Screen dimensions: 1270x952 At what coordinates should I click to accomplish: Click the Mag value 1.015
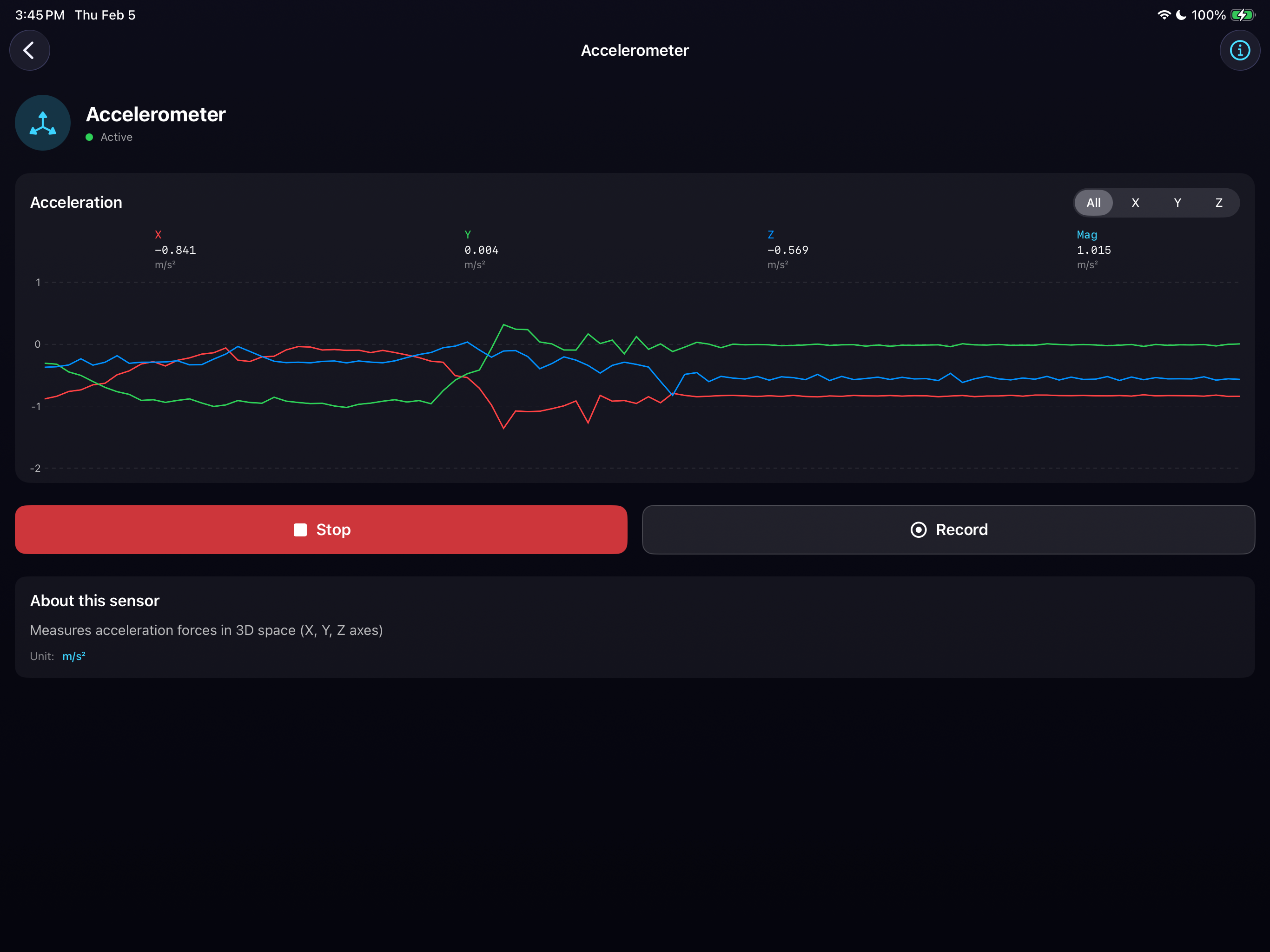click(x=1094, y=251)
